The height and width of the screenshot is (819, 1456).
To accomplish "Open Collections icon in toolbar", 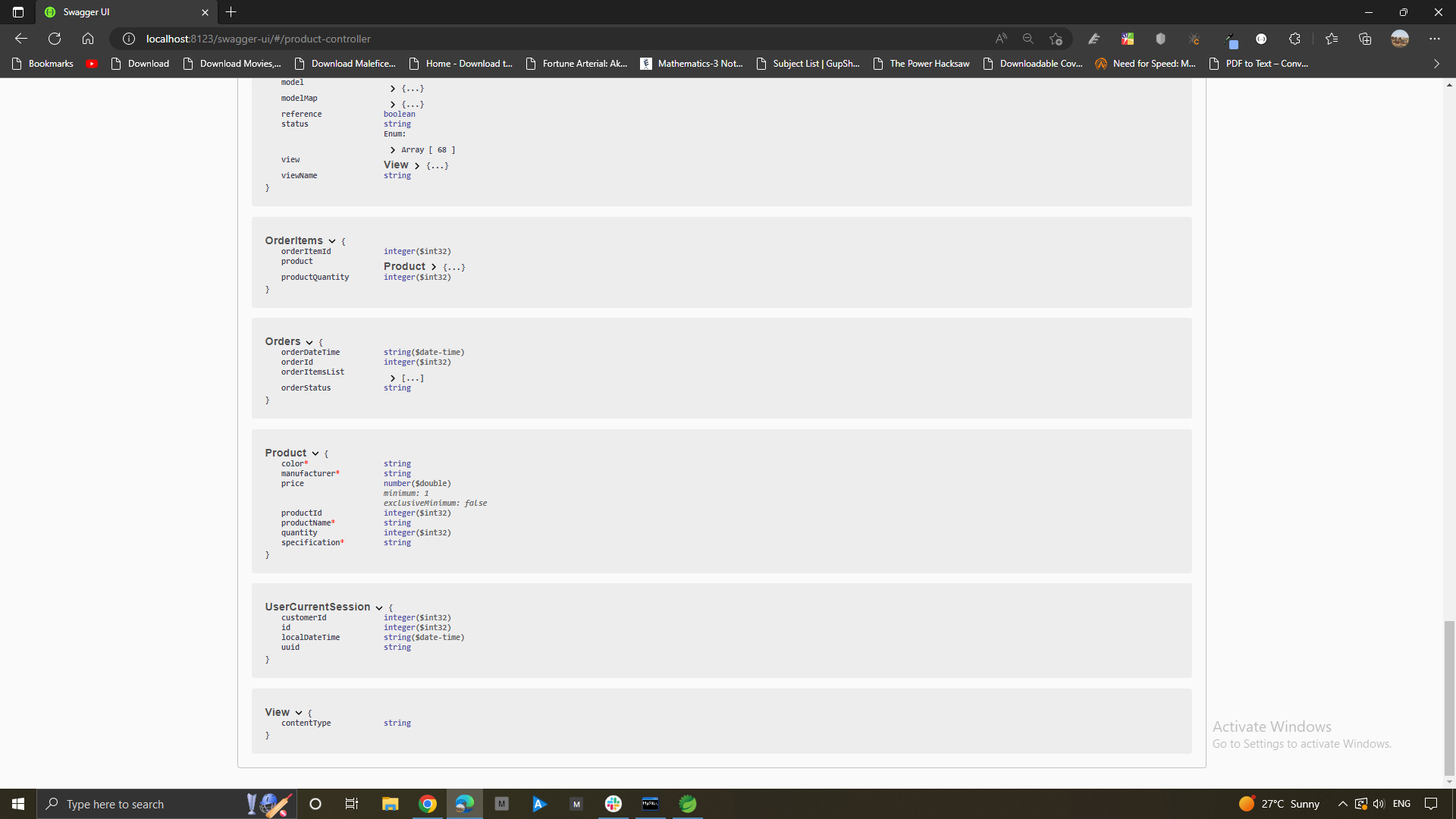I will click(x=1365, y=39).
